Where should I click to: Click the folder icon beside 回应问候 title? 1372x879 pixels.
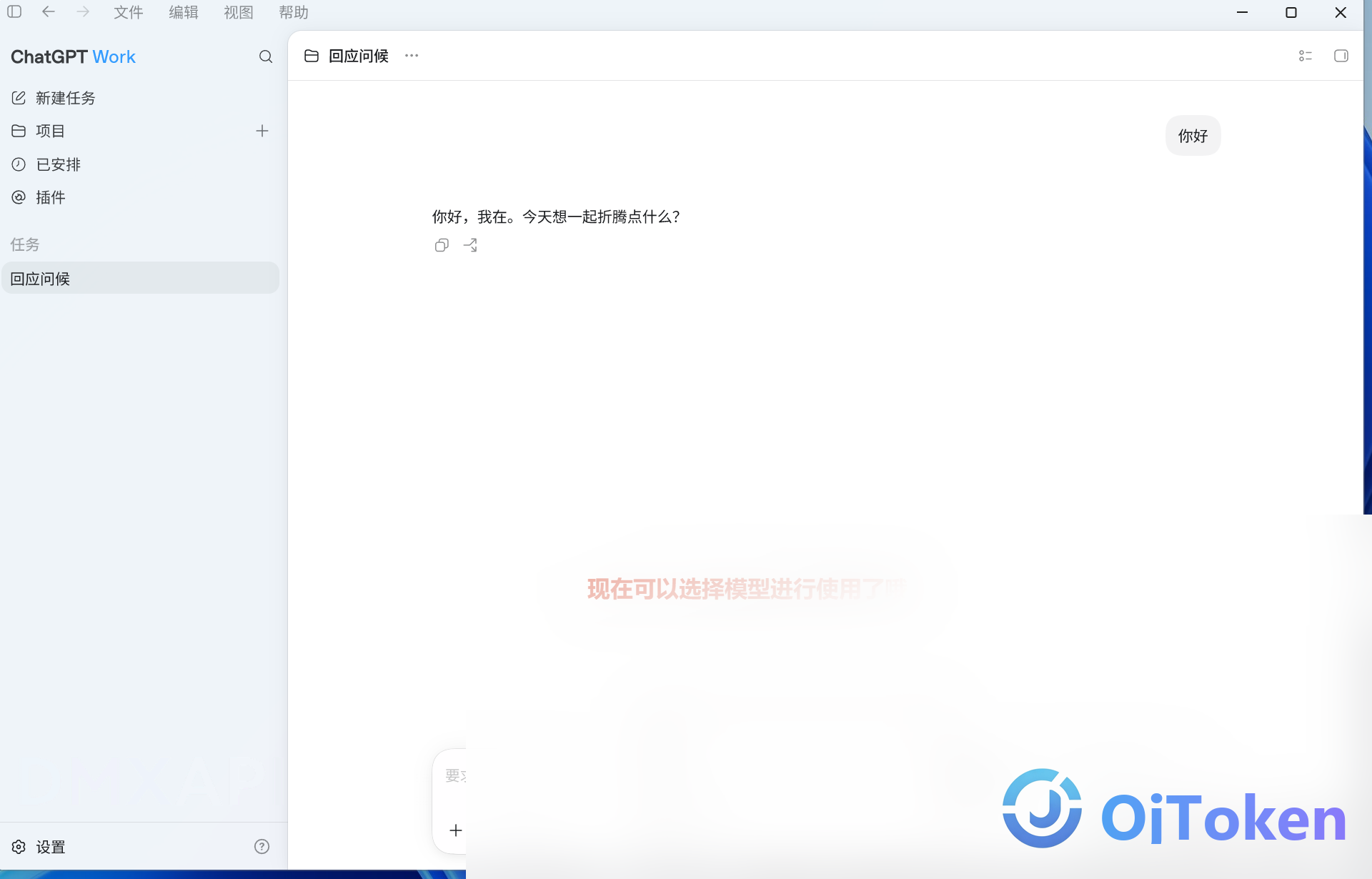pyautogui.click(x=312, y=56)
